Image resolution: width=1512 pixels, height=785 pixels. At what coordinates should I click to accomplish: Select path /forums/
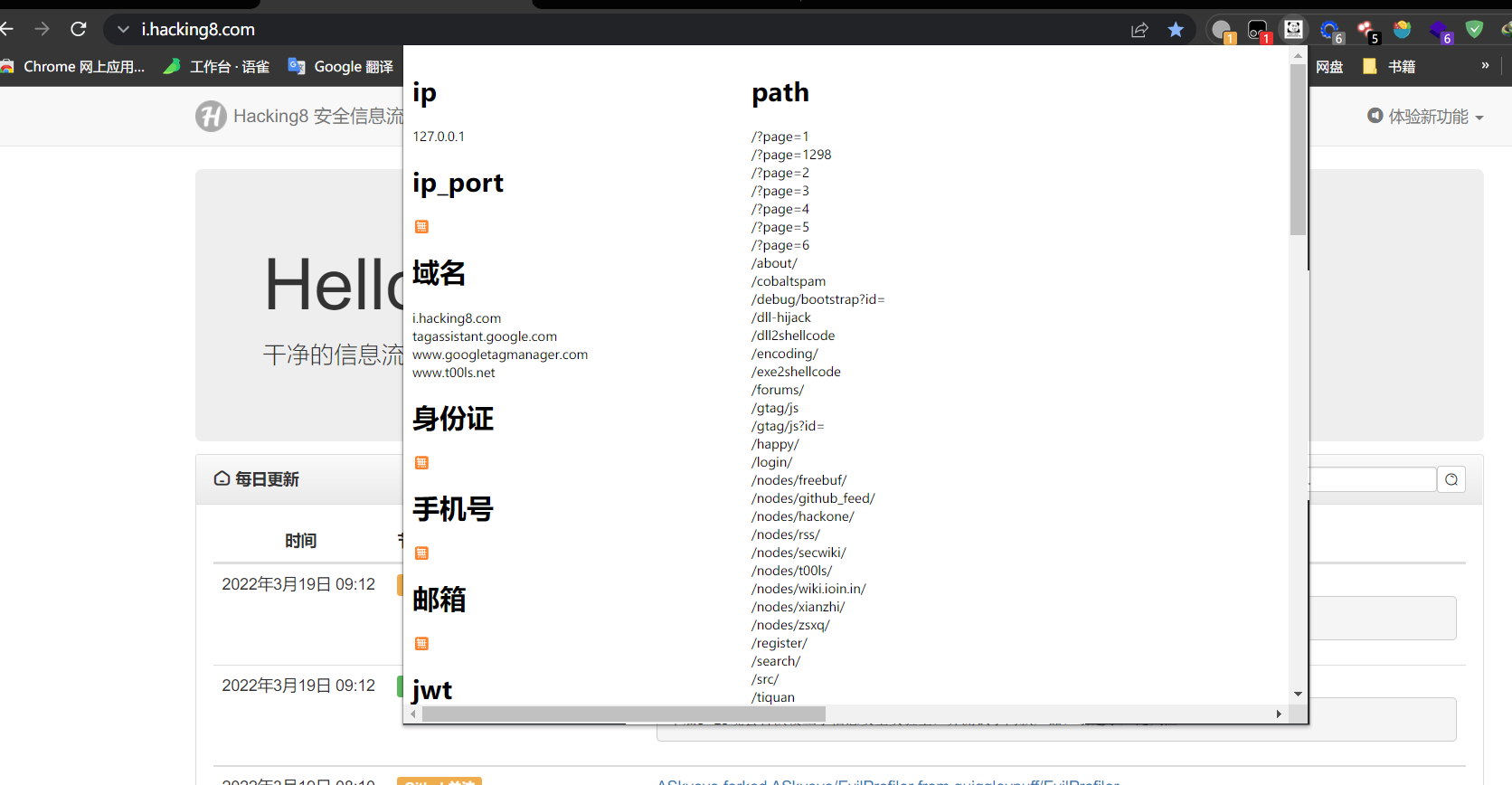click(x=778, y=390)
